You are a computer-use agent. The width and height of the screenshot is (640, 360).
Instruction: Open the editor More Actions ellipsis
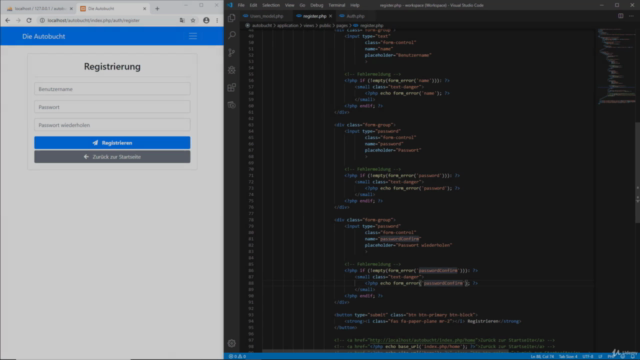[631, 16]
